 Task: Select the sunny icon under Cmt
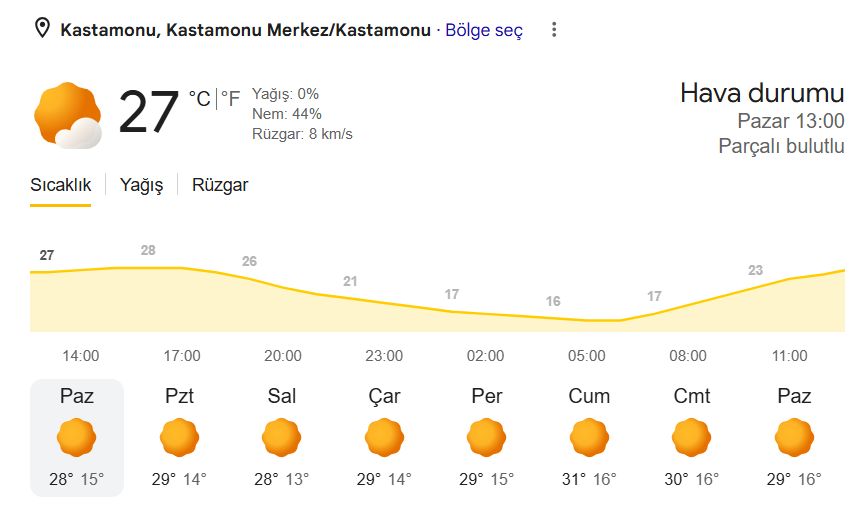pos(692,438)
